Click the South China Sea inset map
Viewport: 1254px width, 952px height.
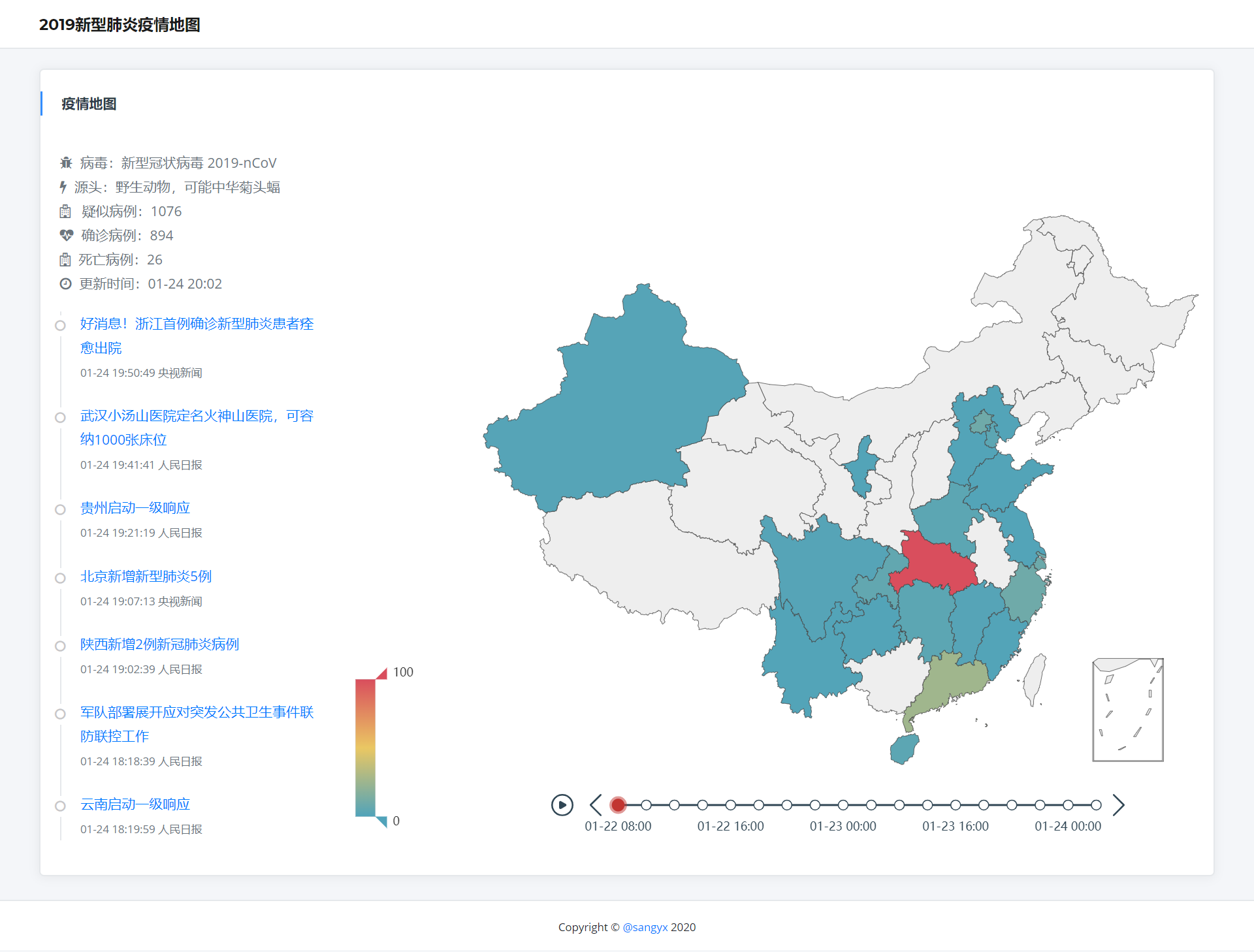(1128, 710)
